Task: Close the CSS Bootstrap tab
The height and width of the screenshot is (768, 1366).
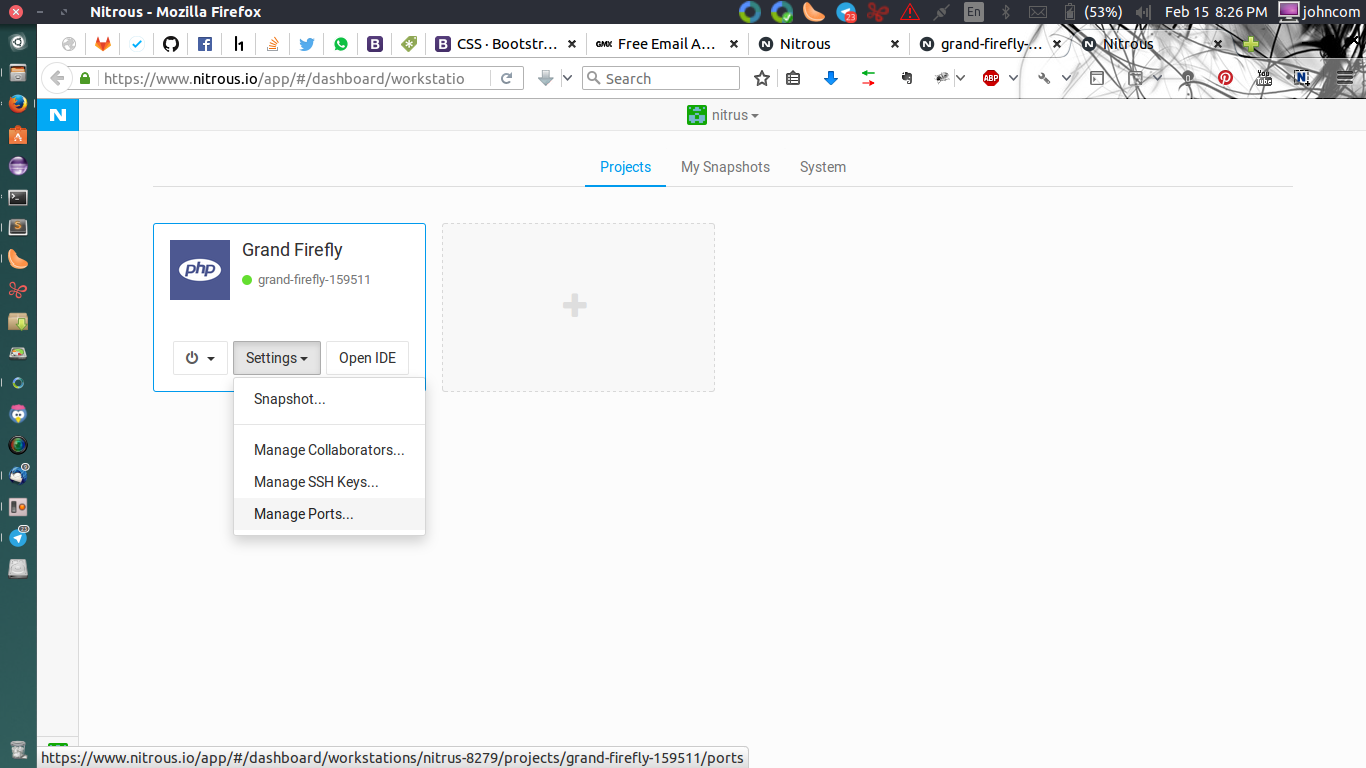Action: 572,44
